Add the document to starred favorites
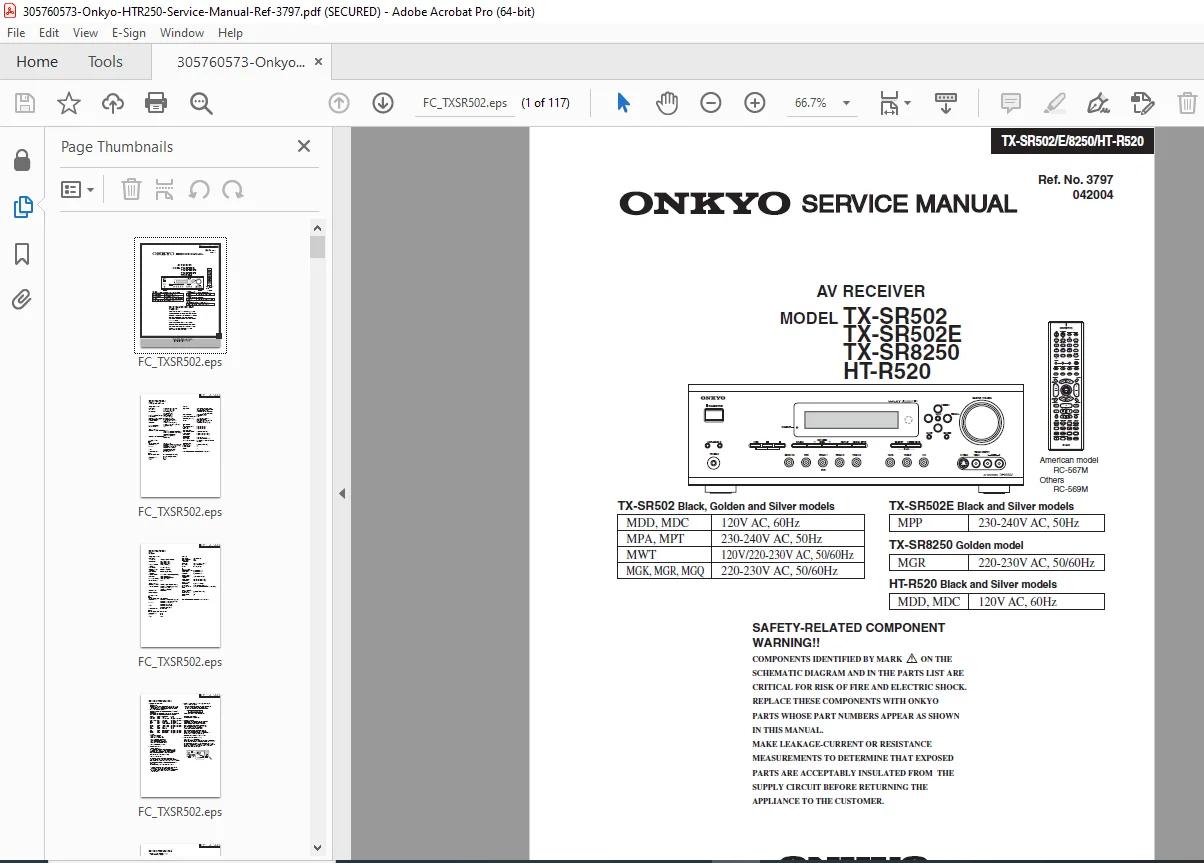The height and width of the screenshot is (863, 1204). [69, 103]
